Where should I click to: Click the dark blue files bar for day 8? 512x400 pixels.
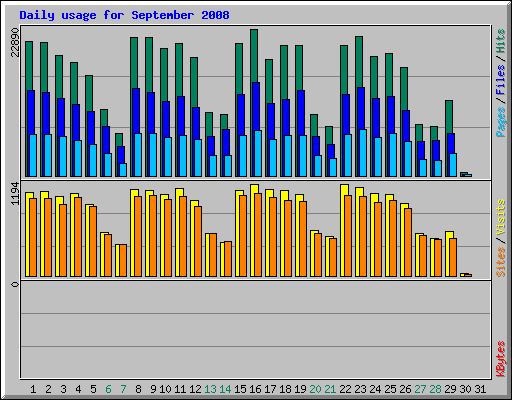tap(136, 110)
